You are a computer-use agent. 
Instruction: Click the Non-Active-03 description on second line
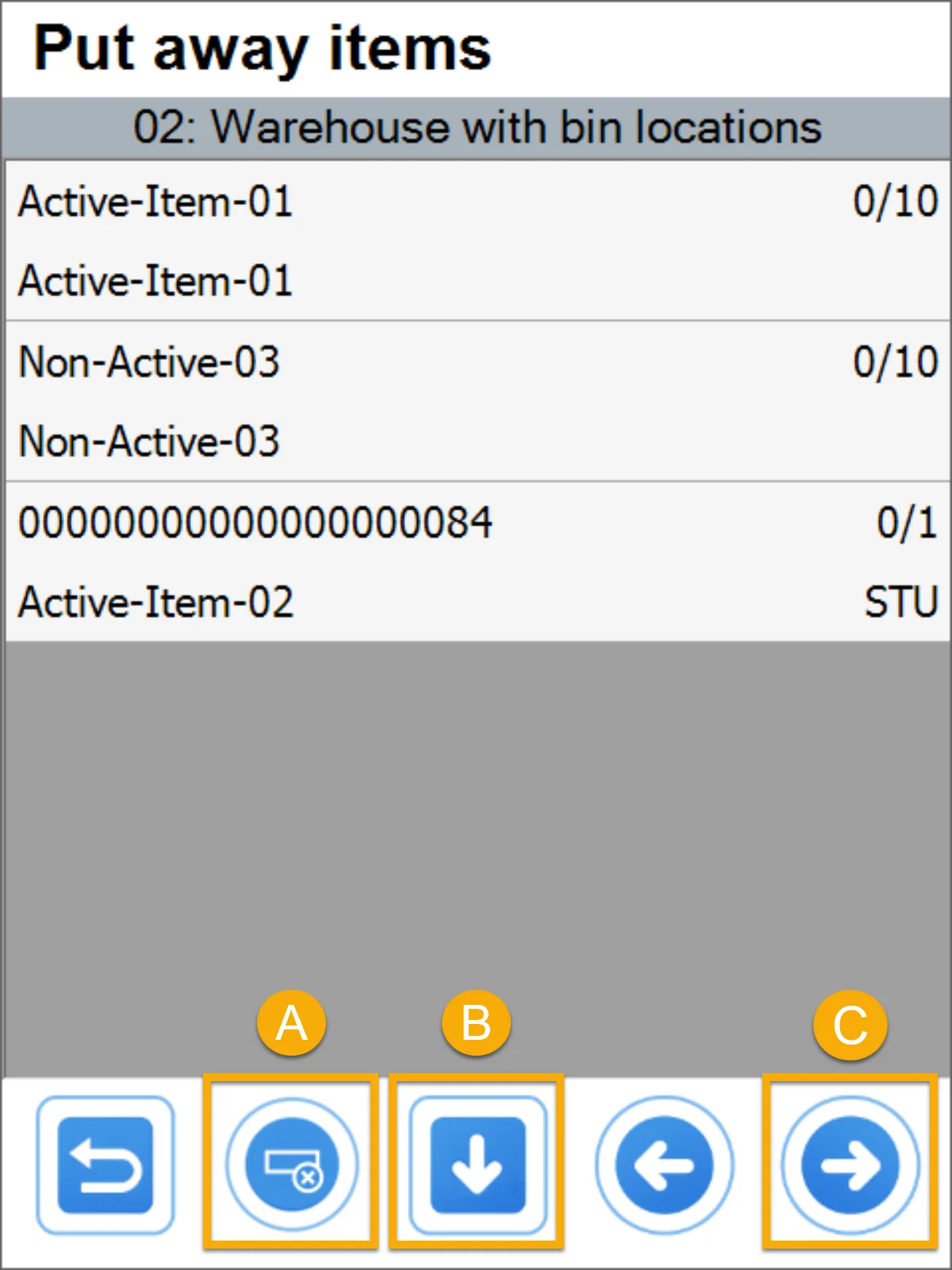149,441
